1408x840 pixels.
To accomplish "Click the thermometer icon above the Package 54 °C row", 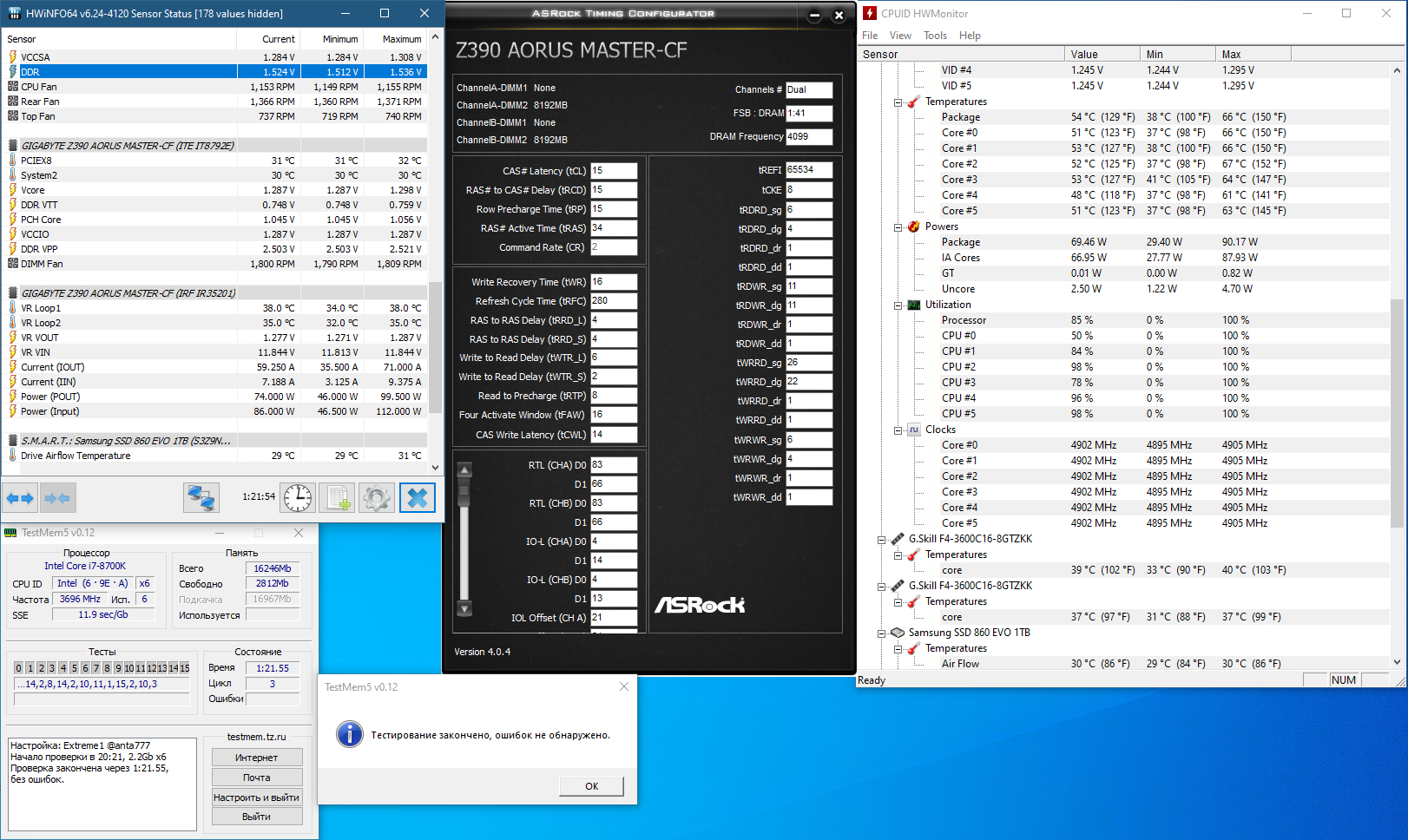I will tap(913, 102).
